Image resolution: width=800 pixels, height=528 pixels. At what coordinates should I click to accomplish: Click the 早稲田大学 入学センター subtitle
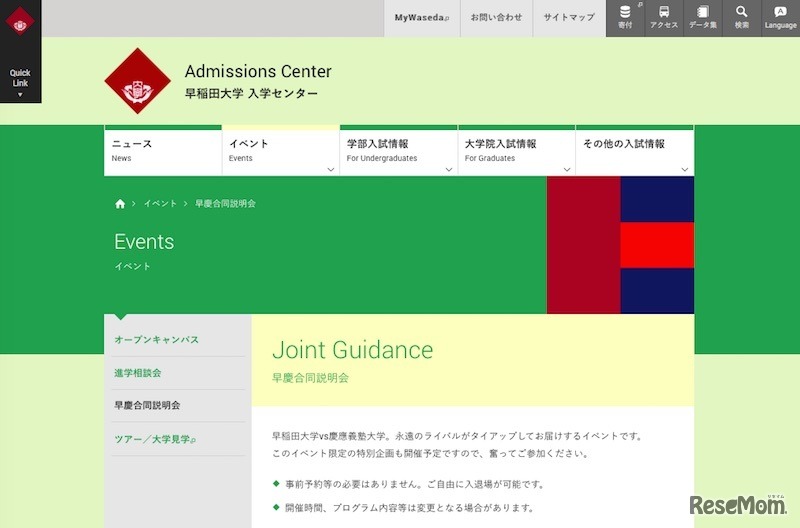coord(251,93)
